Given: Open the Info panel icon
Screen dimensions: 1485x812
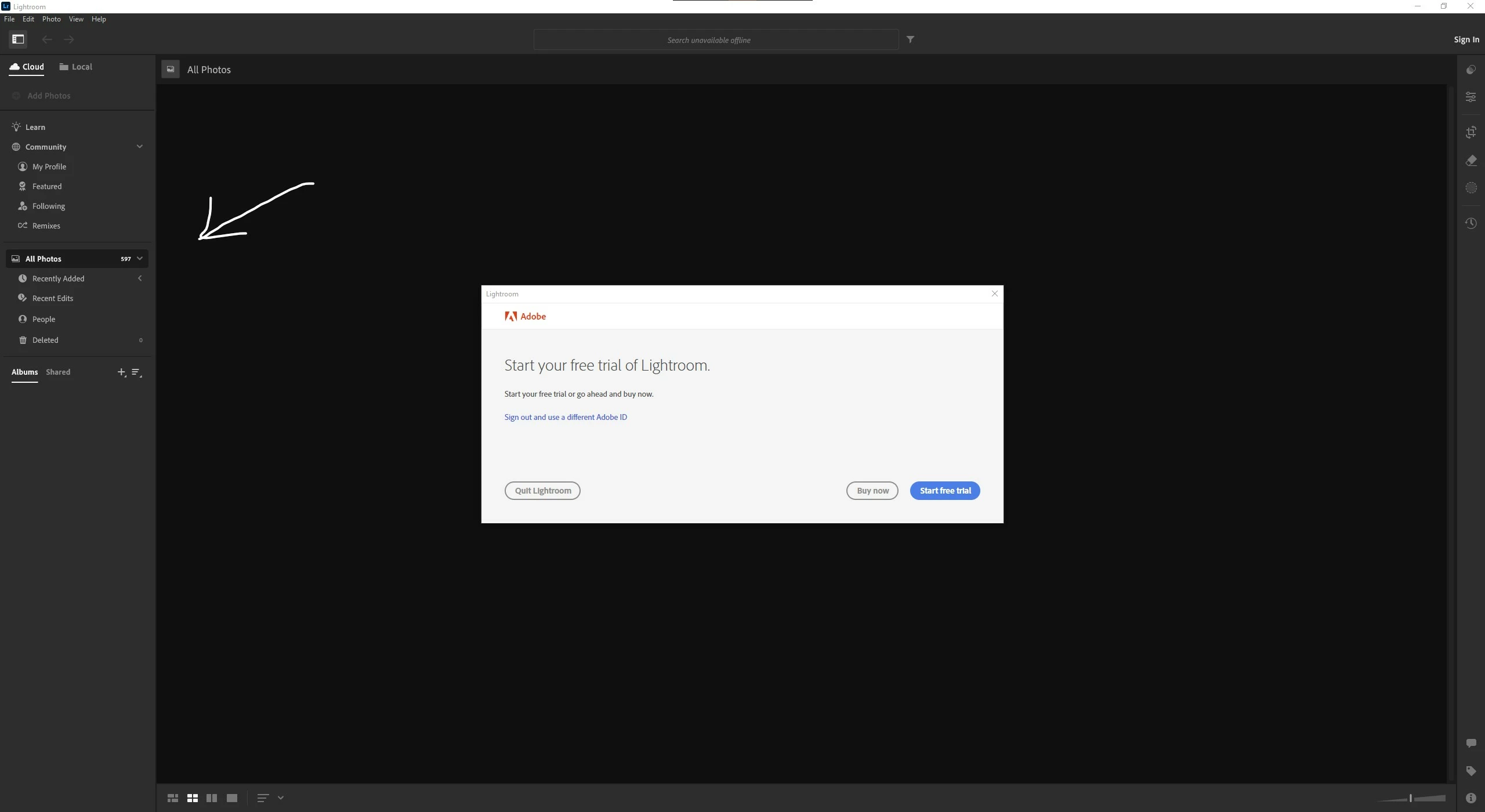Looking at the screenshot, I should click(x=1470, y=798).
